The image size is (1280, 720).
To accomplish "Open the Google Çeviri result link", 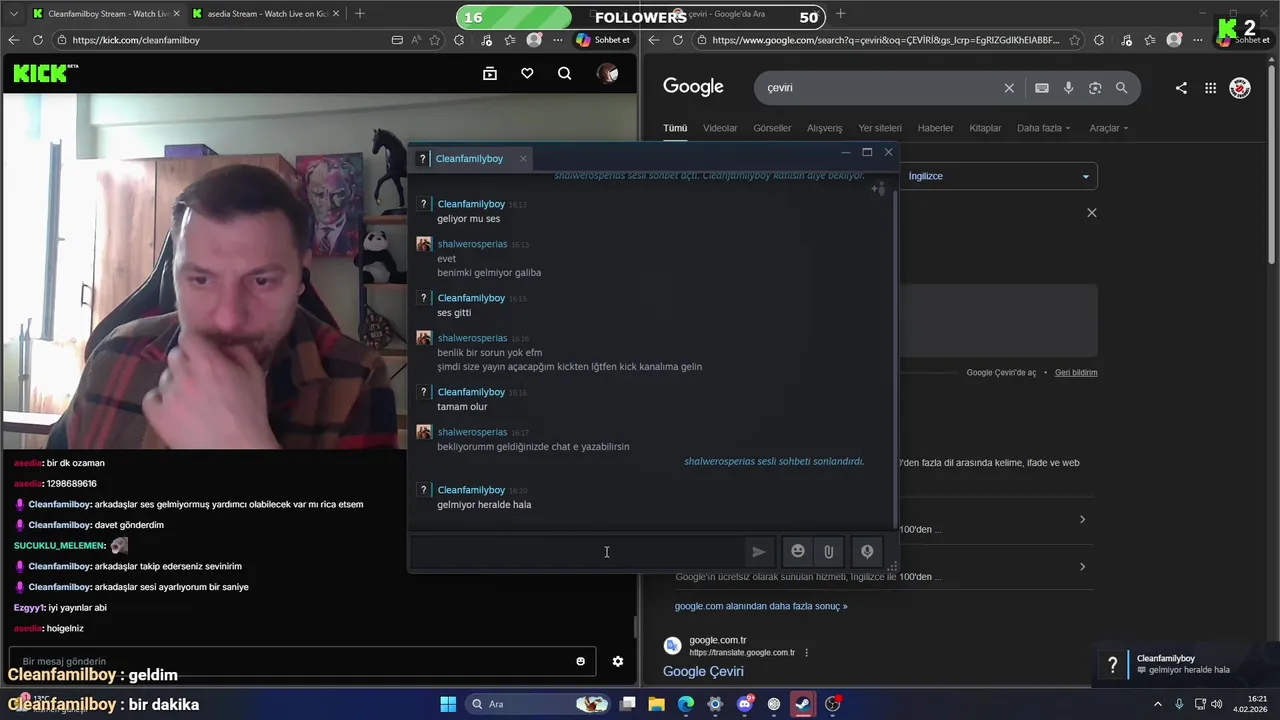I will point(703,671).
